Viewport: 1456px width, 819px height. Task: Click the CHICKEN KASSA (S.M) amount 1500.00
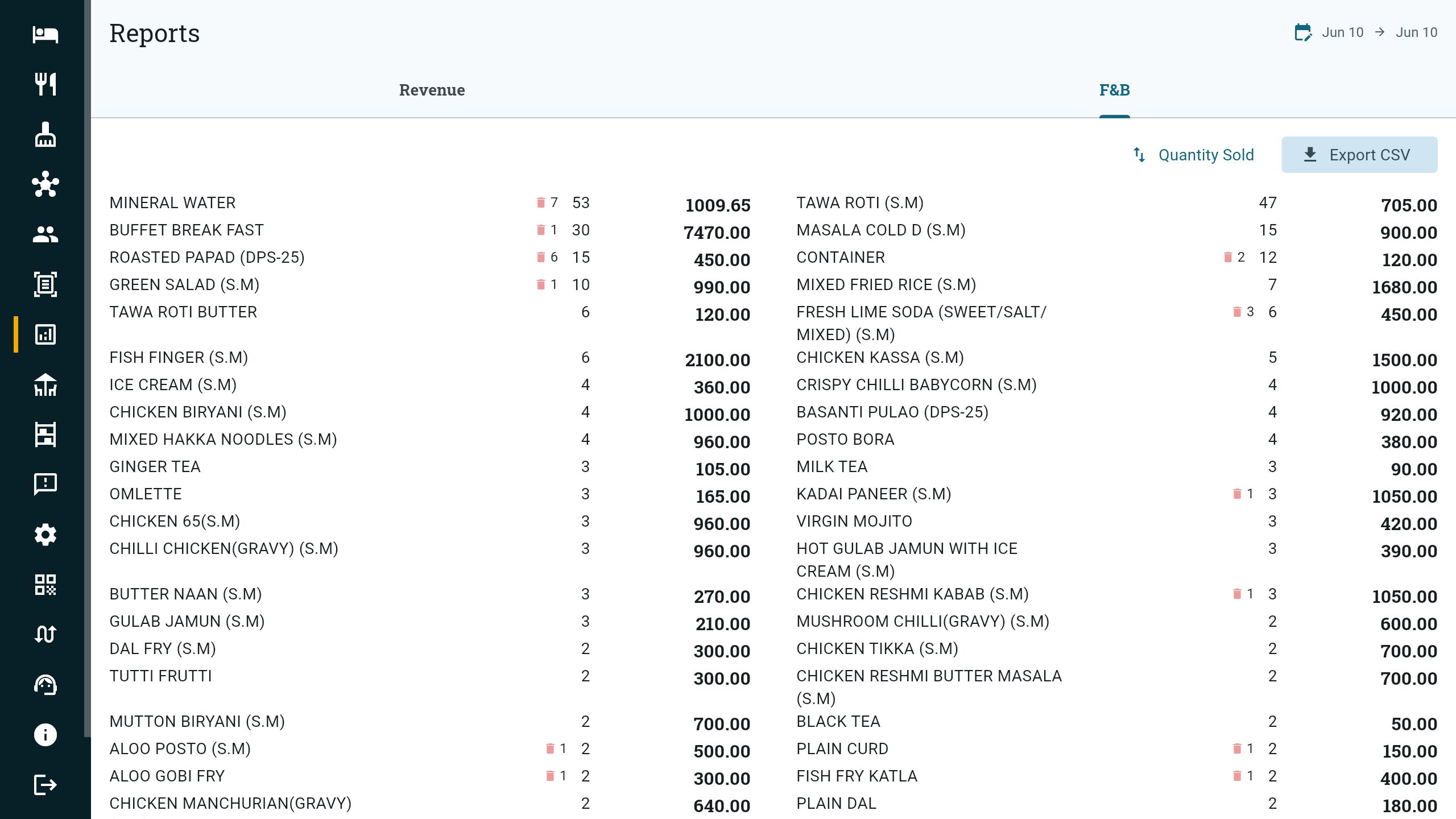[1404, 359]
